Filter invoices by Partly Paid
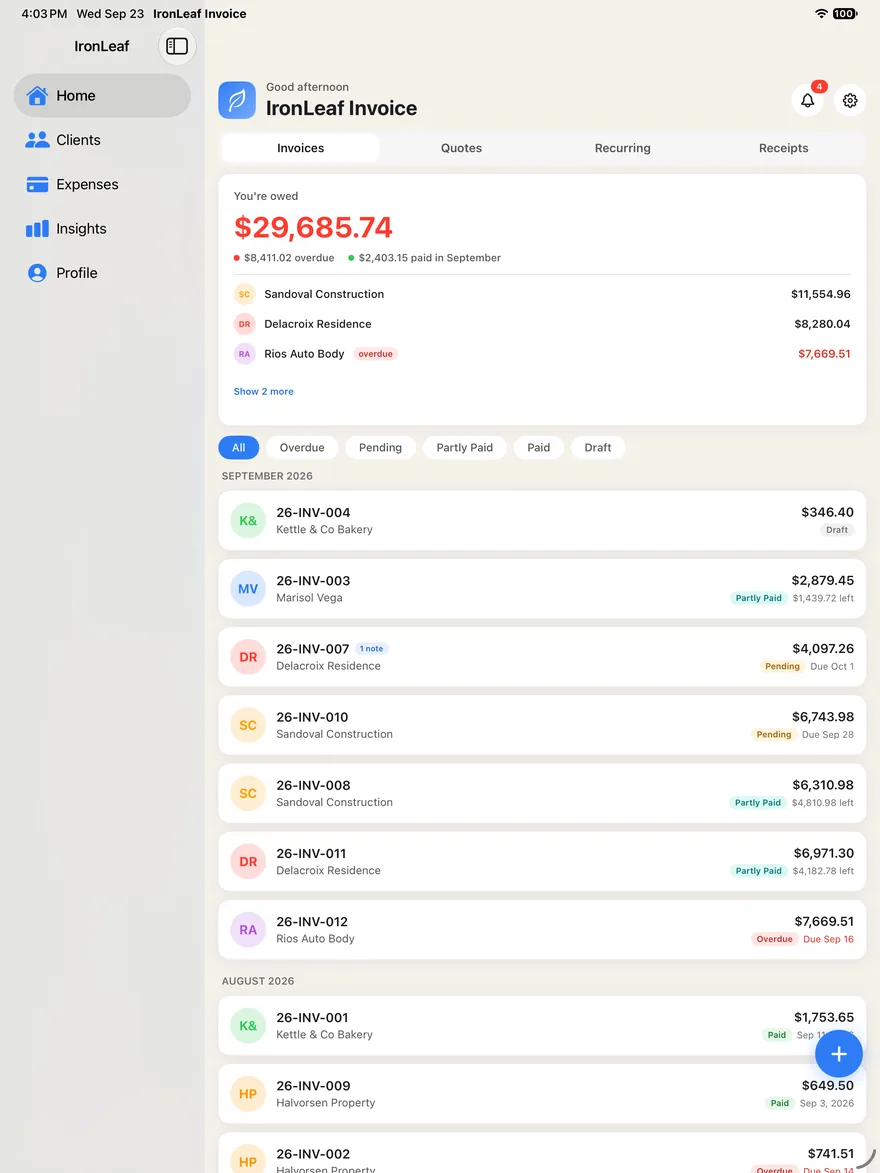This screenshot has width=880, height=1173. coord(465,447)
